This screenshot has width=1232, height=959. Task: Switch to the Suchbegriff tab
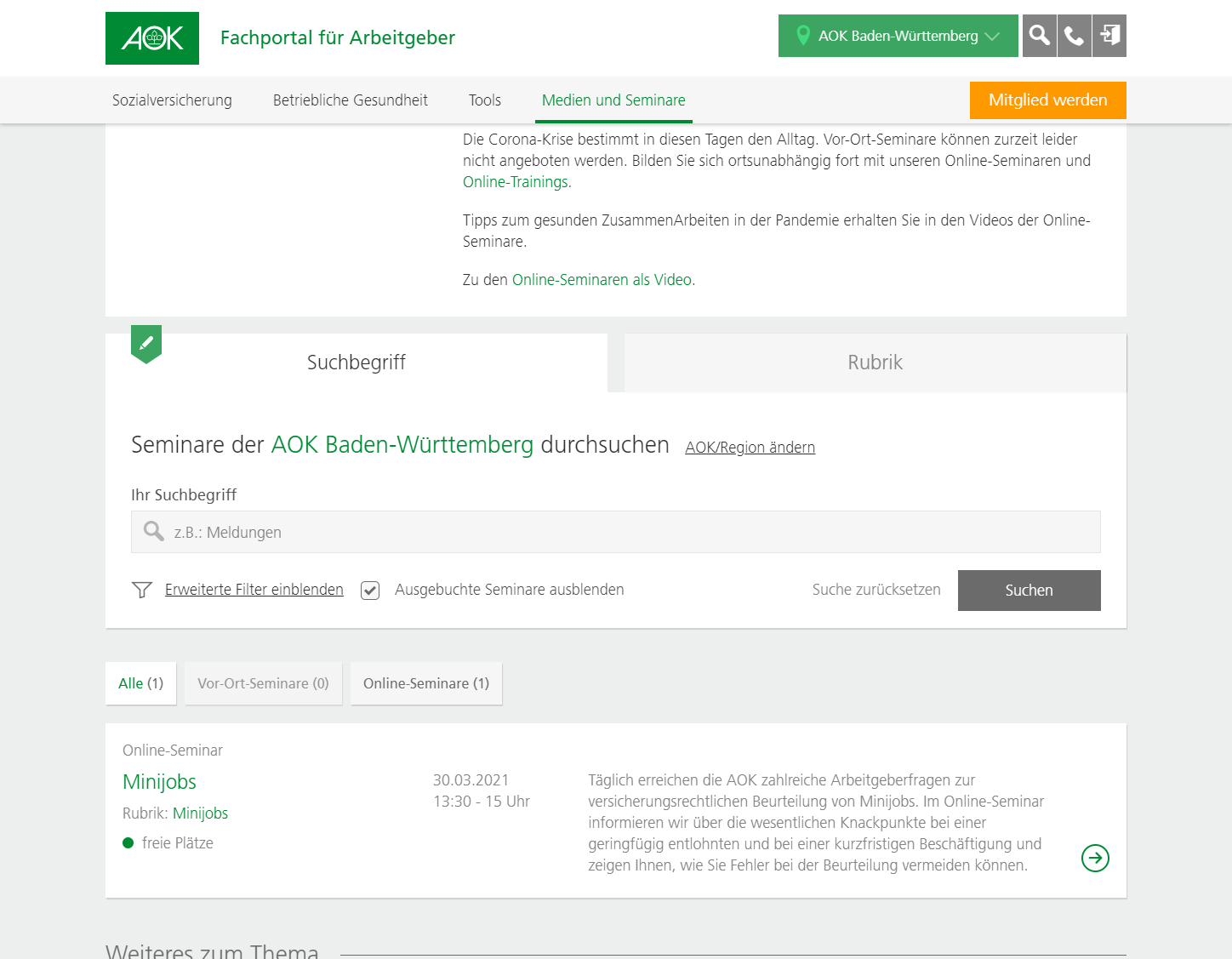coord(356,362)
